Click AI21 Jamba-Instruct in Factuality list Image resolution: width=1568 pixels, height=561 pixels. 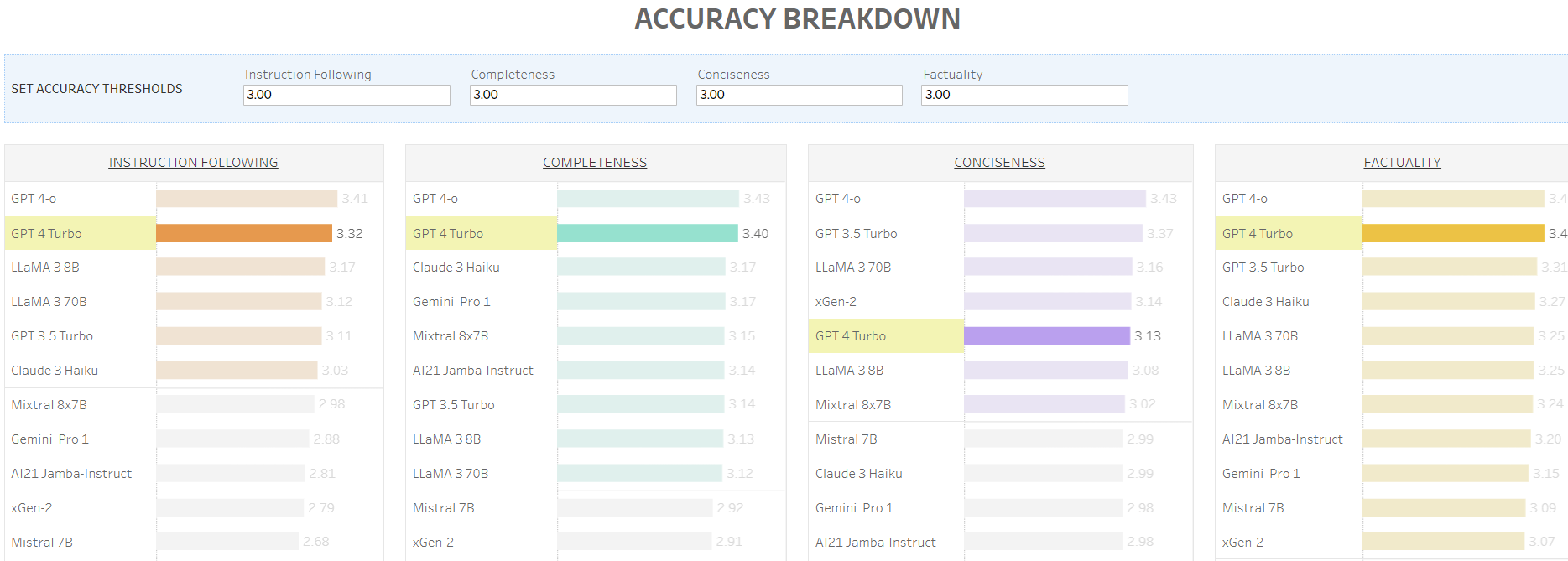1283,439
